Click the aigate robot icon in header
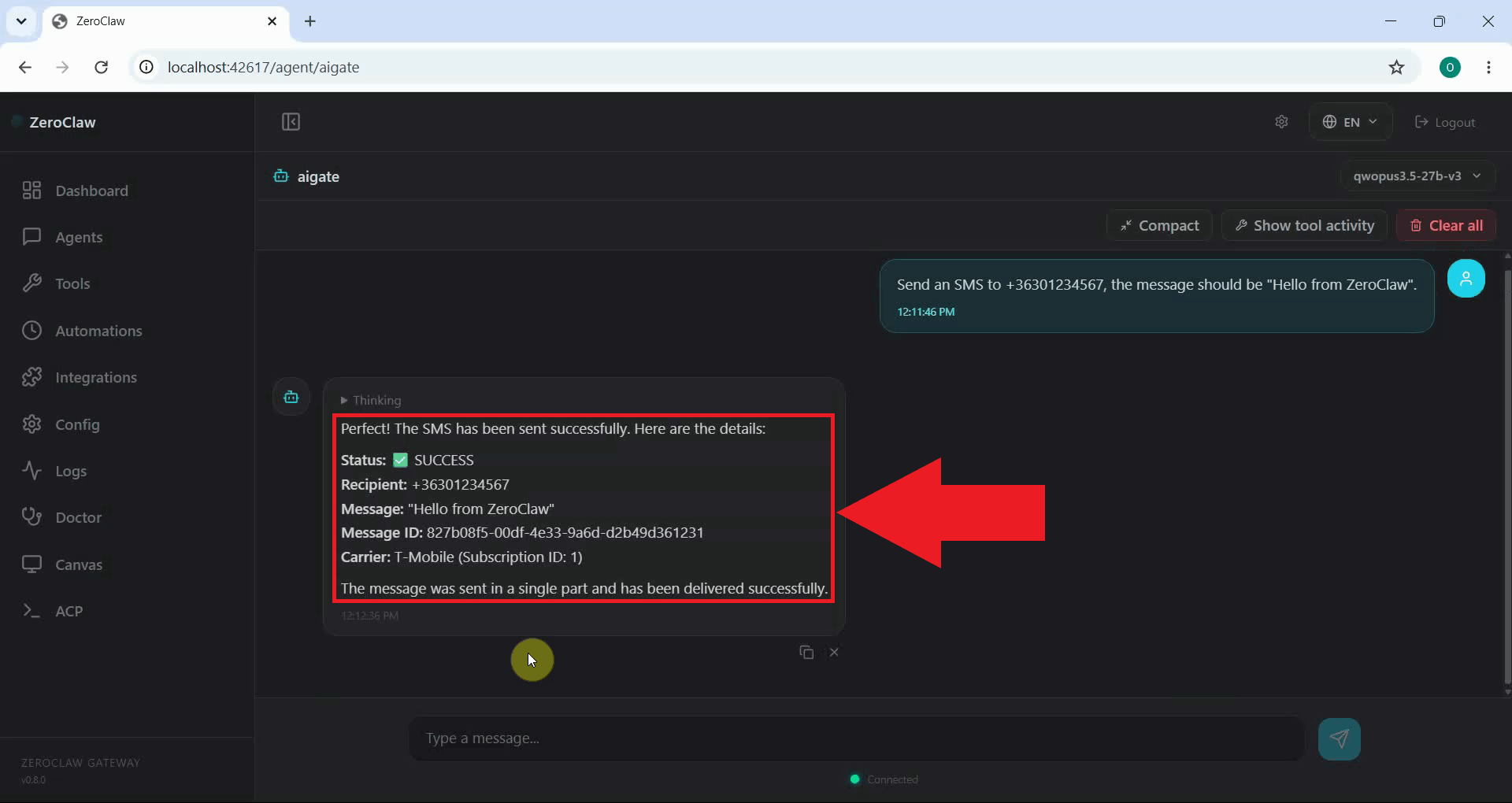The height and width of the screenshot is (803, 1512). coord(281,176)
